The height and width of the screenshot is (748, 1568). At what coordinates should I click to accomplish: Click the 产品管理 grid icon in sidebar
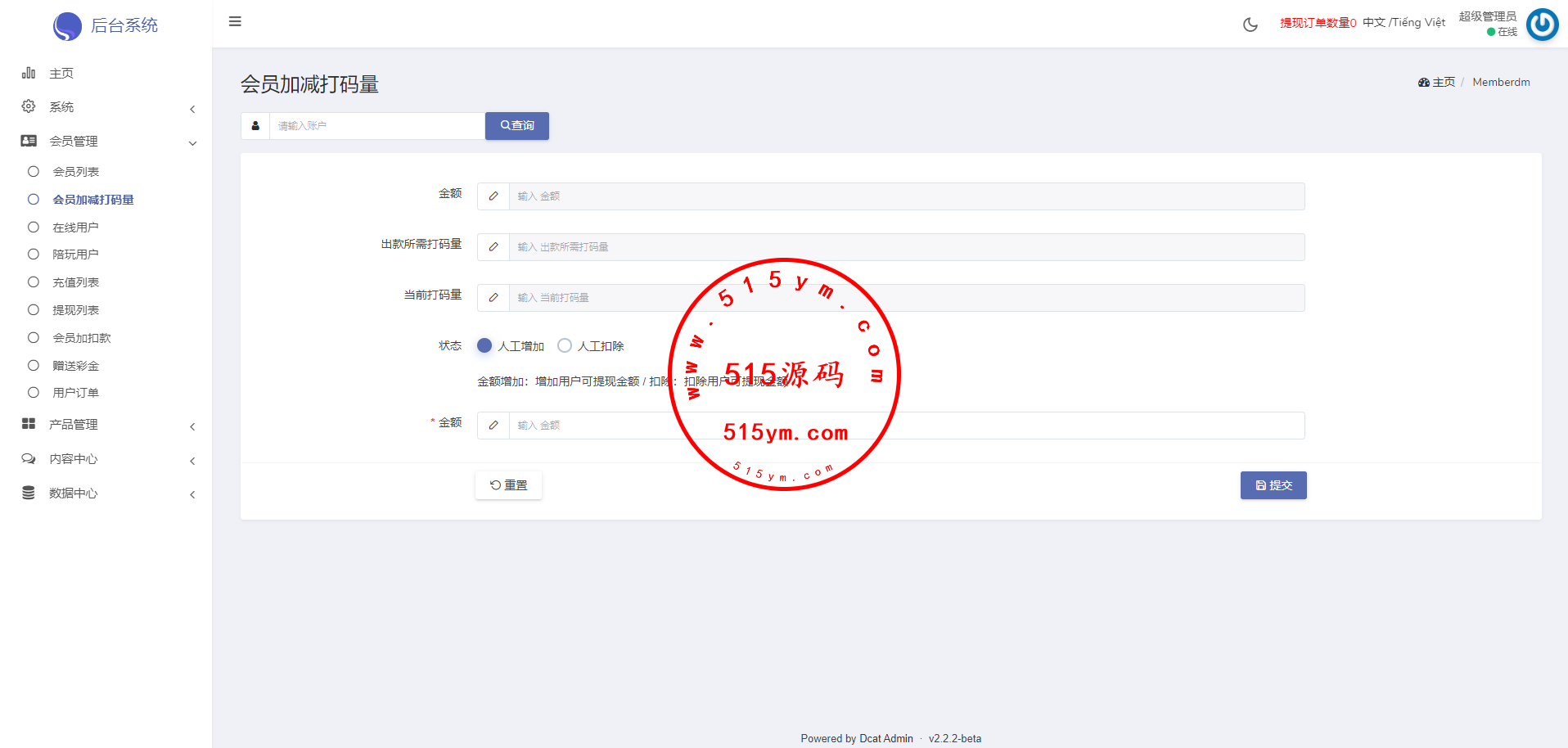pos(29,424)
